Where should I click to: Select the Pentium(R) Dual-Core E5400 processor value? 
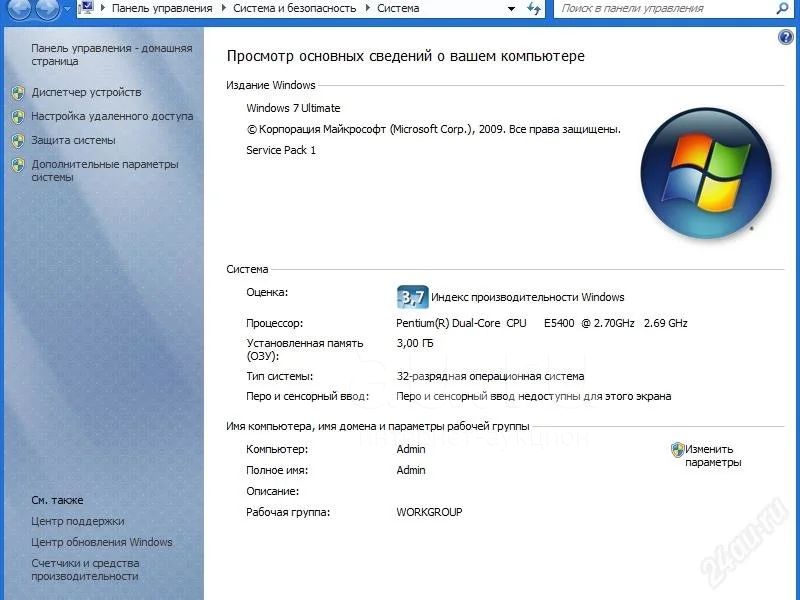(542, 323)
